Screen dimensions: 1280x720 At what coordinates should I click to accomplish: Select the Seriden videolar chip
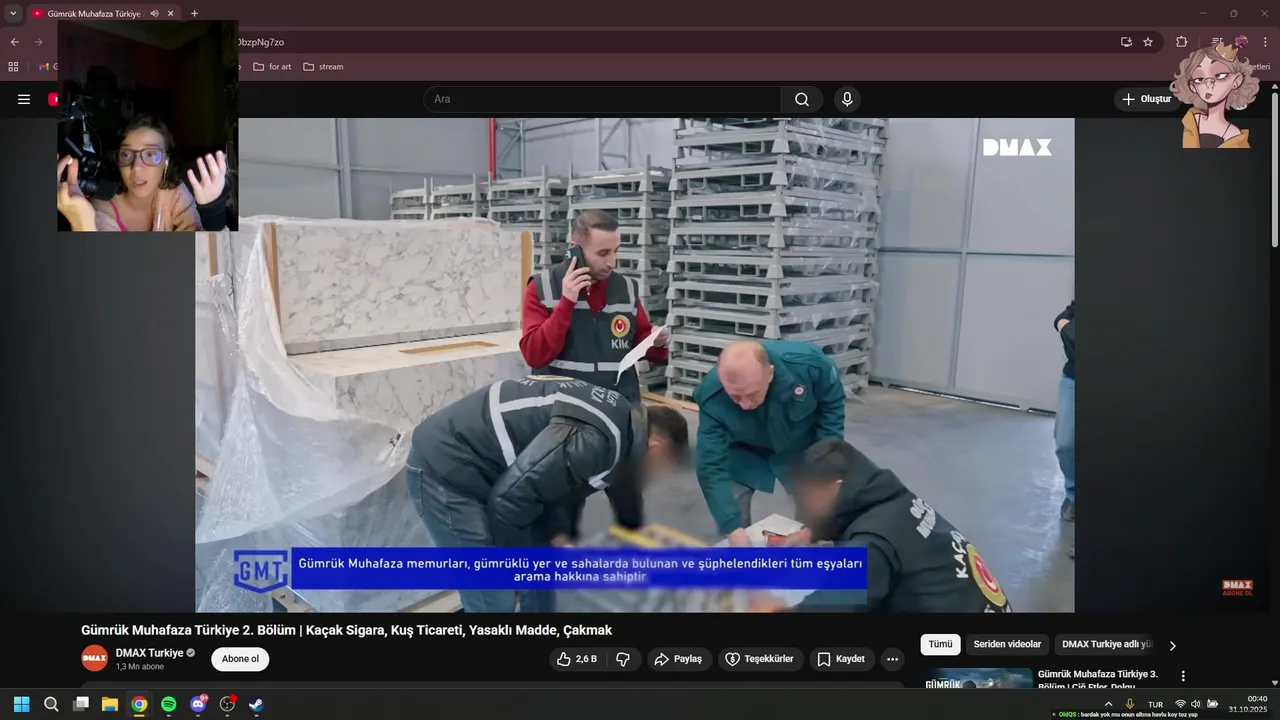click(x=1007, y=645)
